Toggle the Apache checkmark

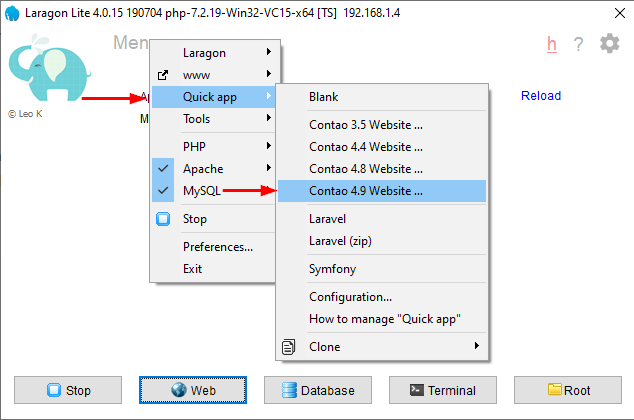163,169
